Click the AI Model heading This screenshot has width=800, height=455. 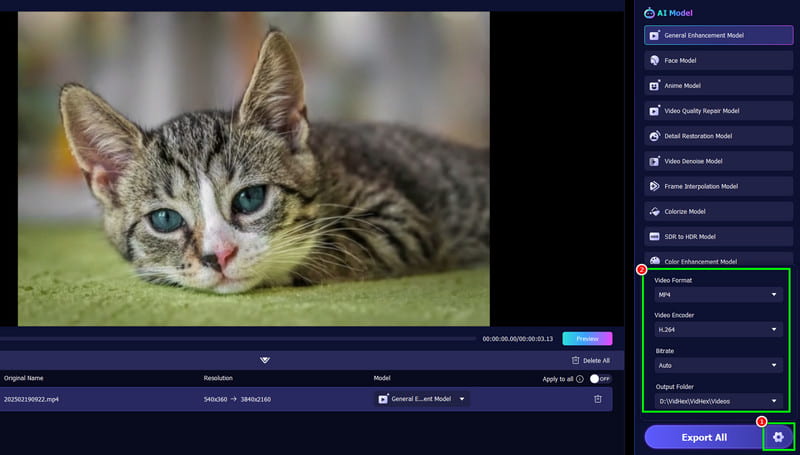674,13
